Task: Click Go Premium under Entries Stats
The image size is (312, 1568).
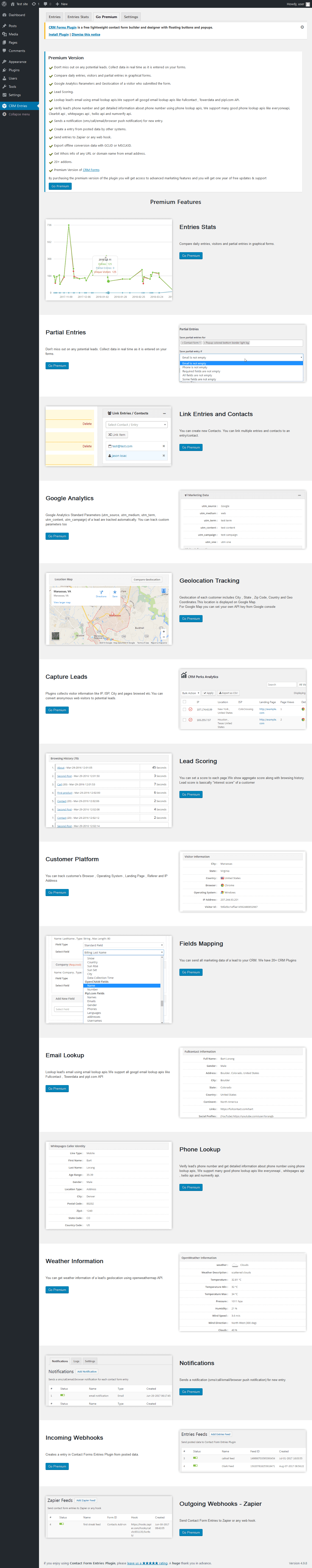Action: (191, 256)
